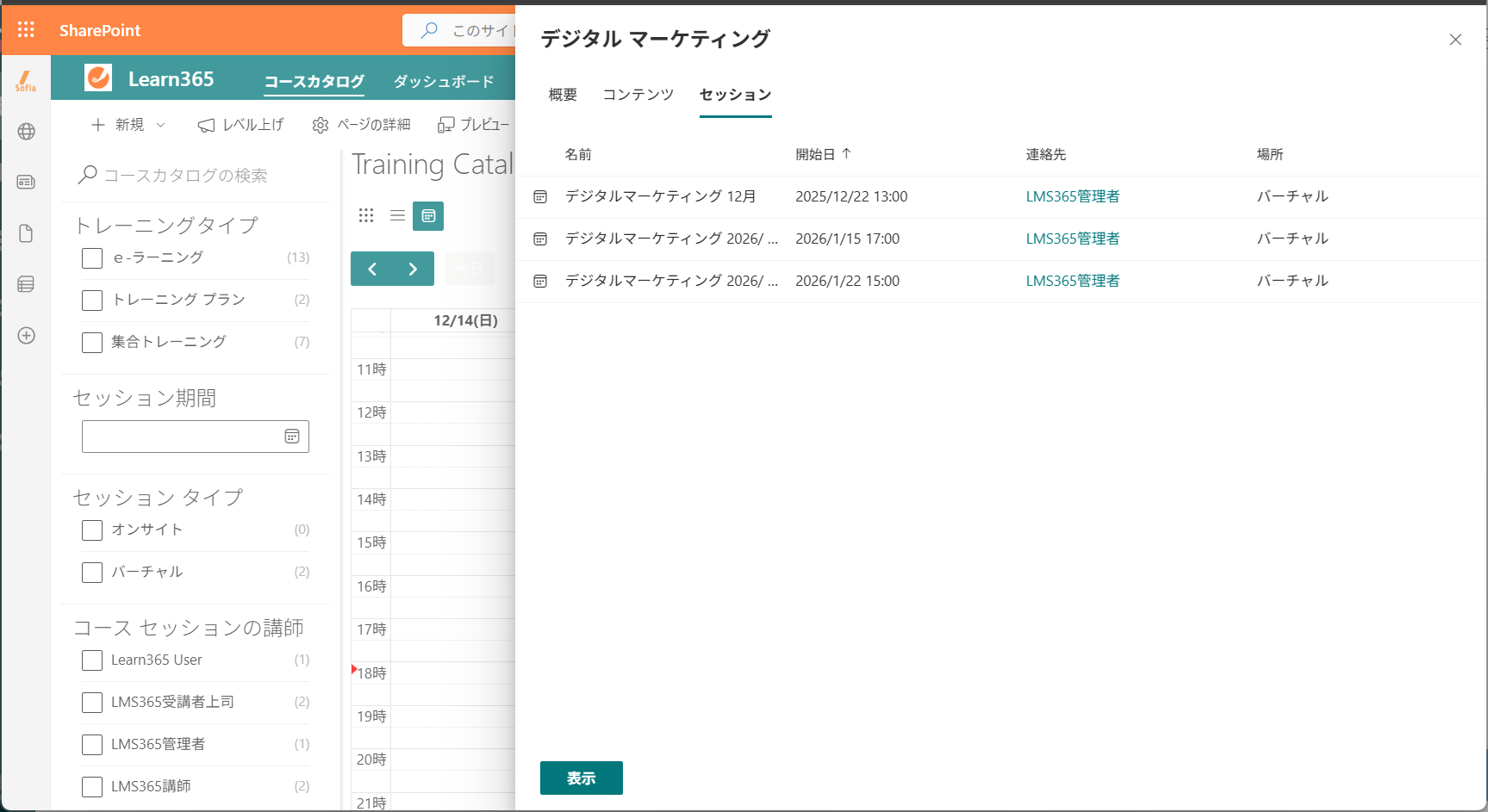The width and height of the screenshot is (1488, 812).
Task: Click the SharePoint home link
Action: click(100, 30)
